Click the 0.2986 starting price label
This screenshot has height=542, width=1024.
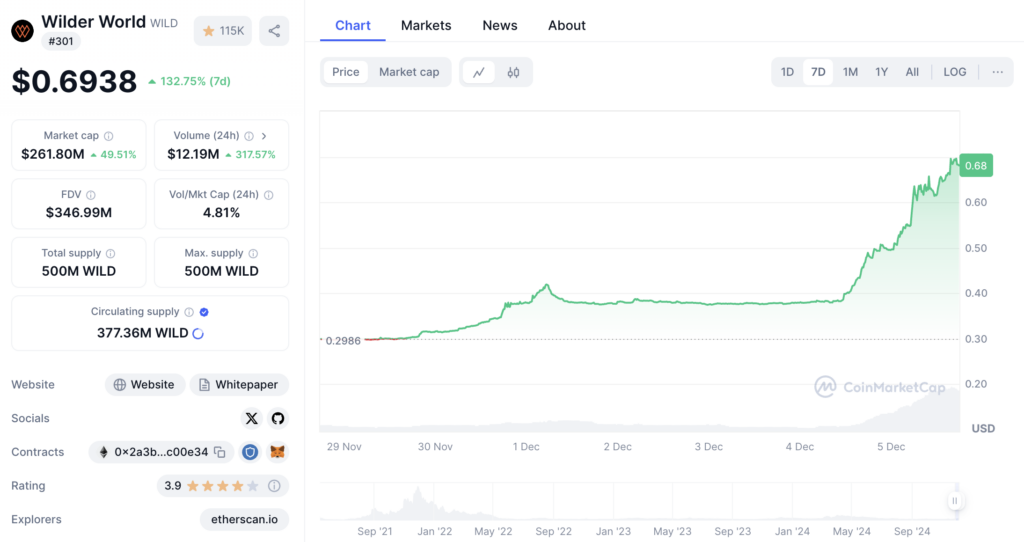pos(343,341)
